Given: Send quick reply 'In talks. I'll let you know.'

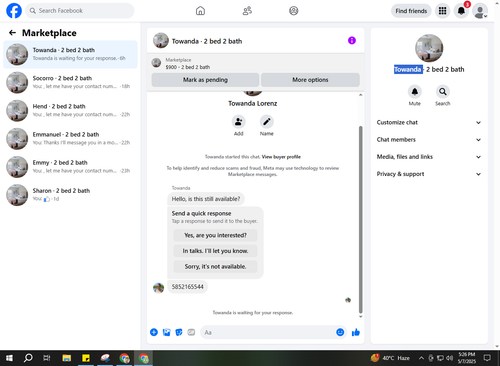Looking at the screenshot, I should (215, 251).
